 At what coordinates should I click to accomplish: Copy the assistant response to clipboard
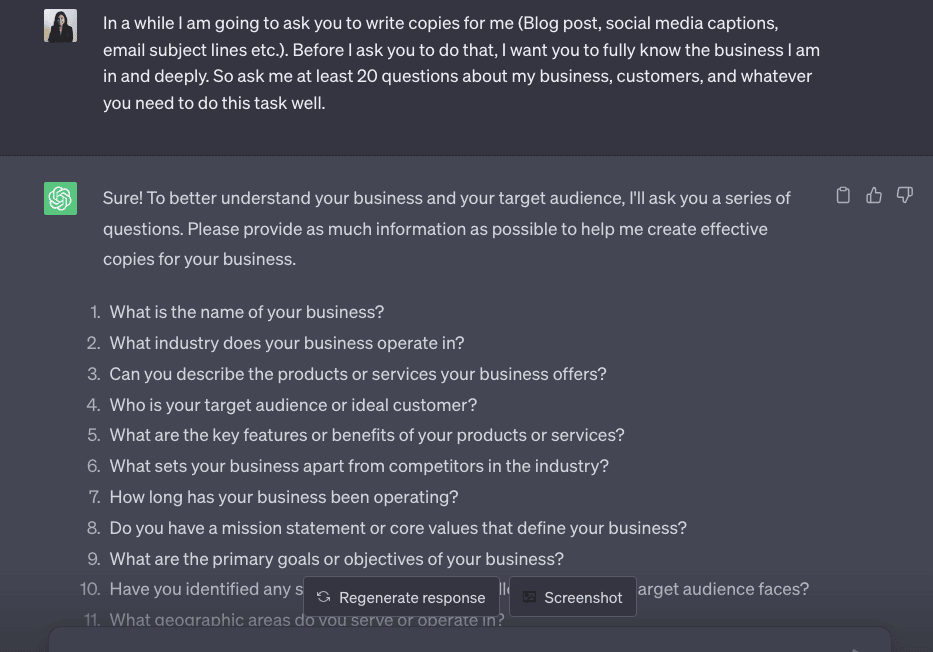[x=843, y=196]
